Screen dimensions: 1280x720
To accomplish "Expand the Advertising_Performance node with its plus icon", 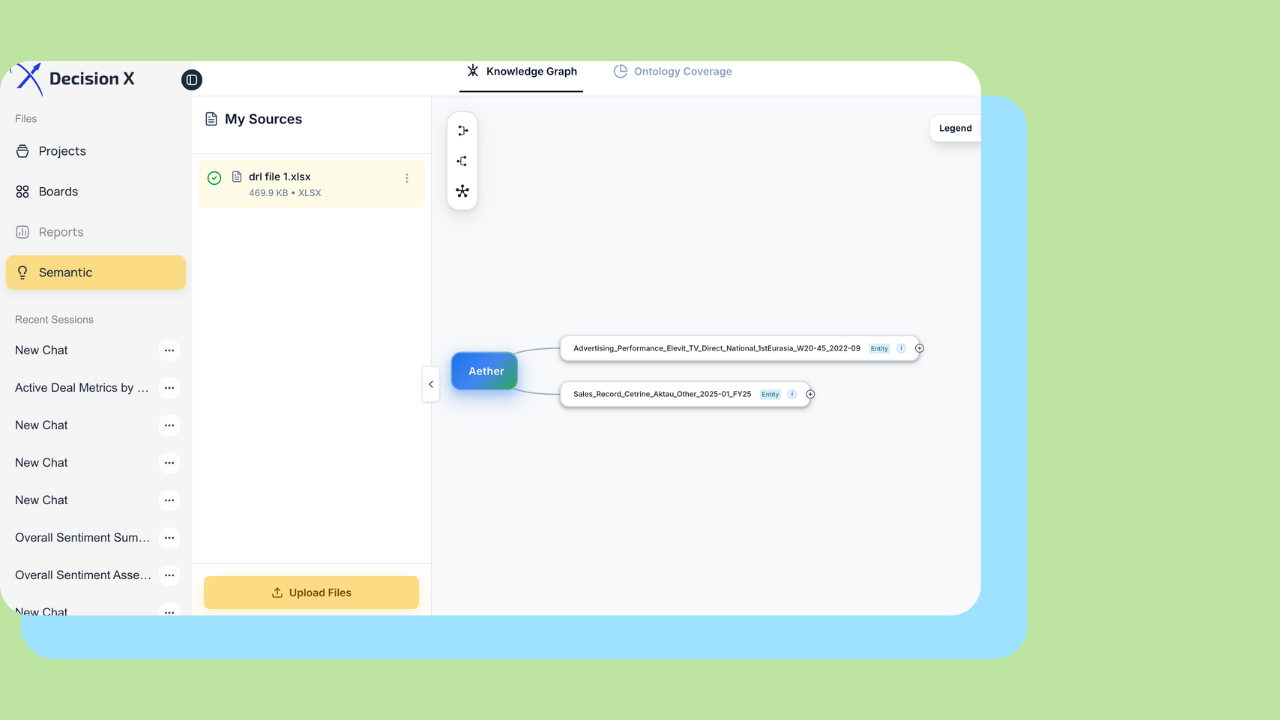I will pos(919,349).
